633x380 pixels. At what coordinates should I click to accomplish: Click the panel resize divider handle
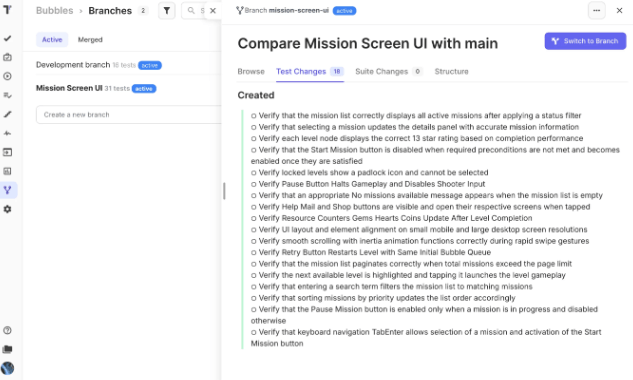[x=224, y=191]
